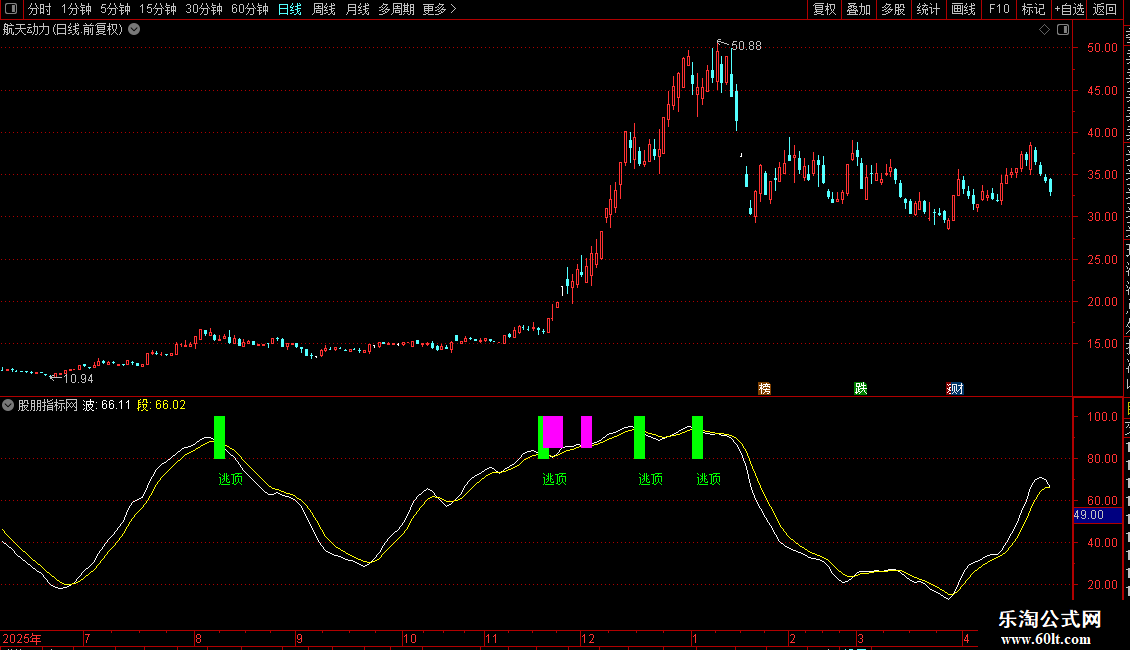Click month 9 on the time axis
1130x650 pixels.
pyautogui.click(x=299, y=638)
